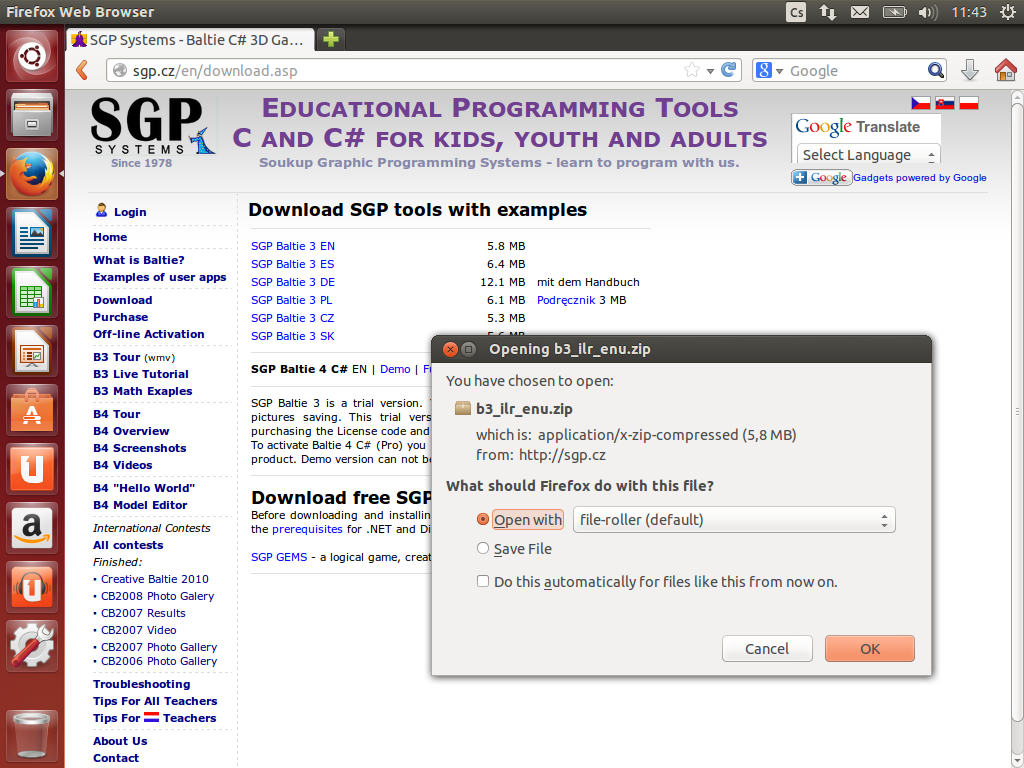Image resolution: width=1024 pixels, height=768 pixels.
Task: Click the Firefox back arrow button
Action: point(82,71)
